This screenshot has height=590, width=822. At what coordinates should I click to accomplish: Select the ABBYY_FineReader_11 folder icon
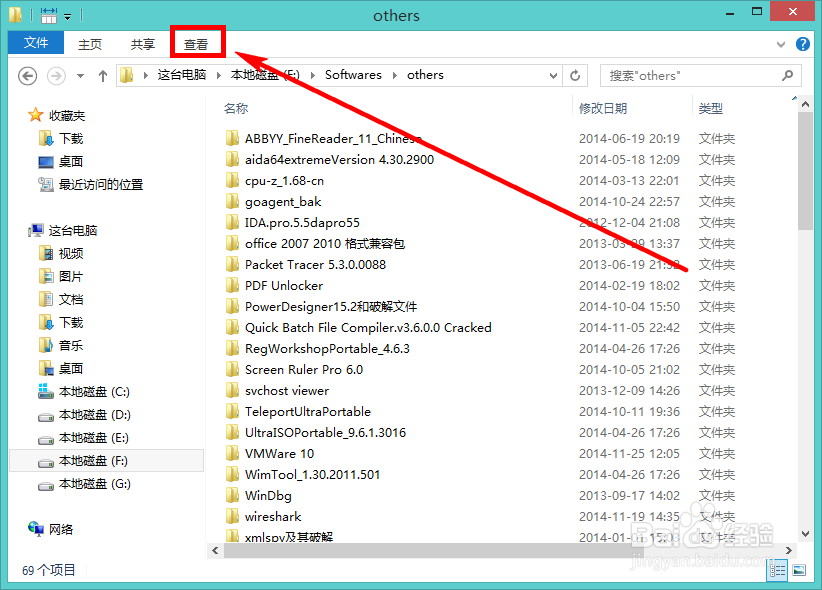[x=232, y=138]
